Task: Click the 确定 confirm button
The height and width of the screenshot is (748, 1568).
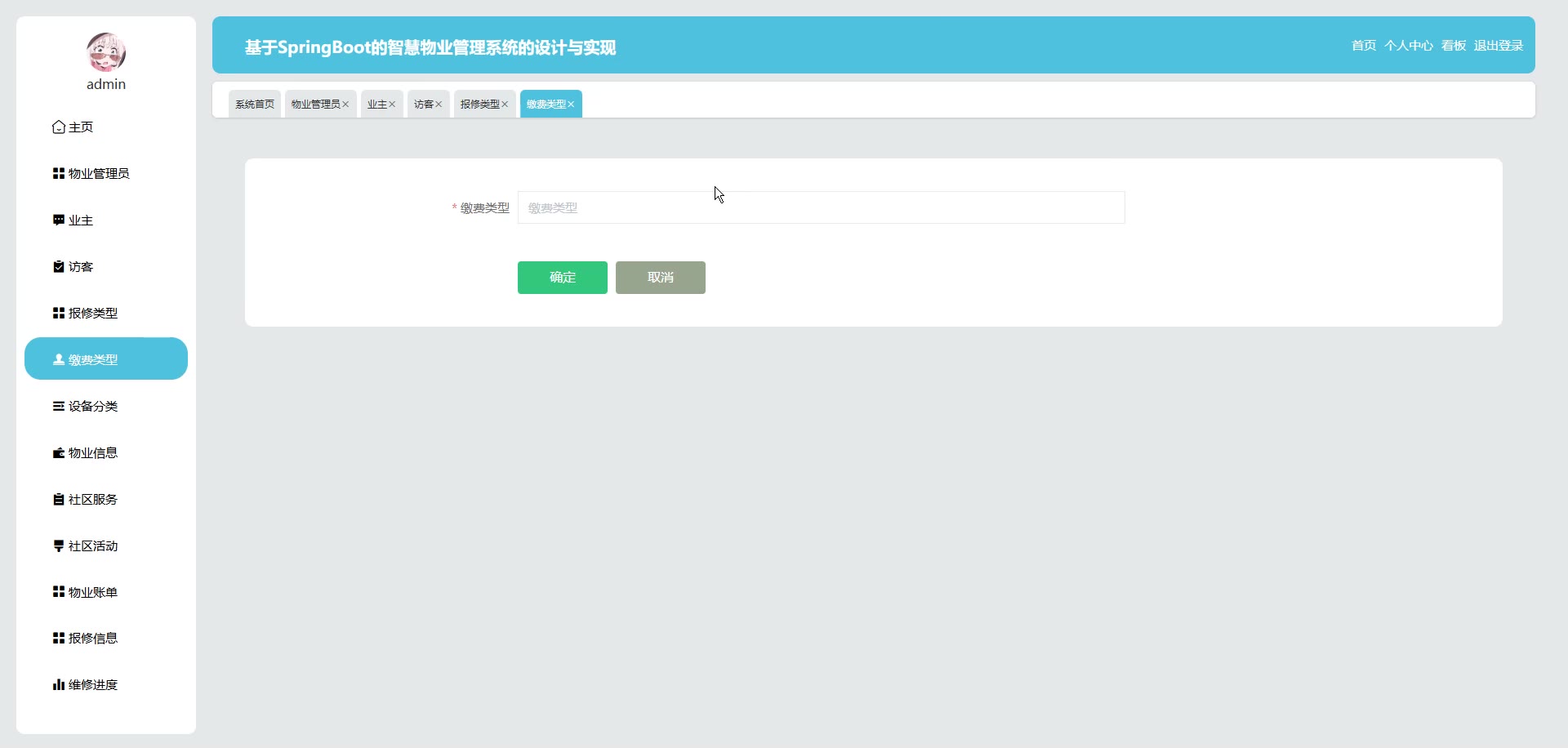Action: [563, 278]
